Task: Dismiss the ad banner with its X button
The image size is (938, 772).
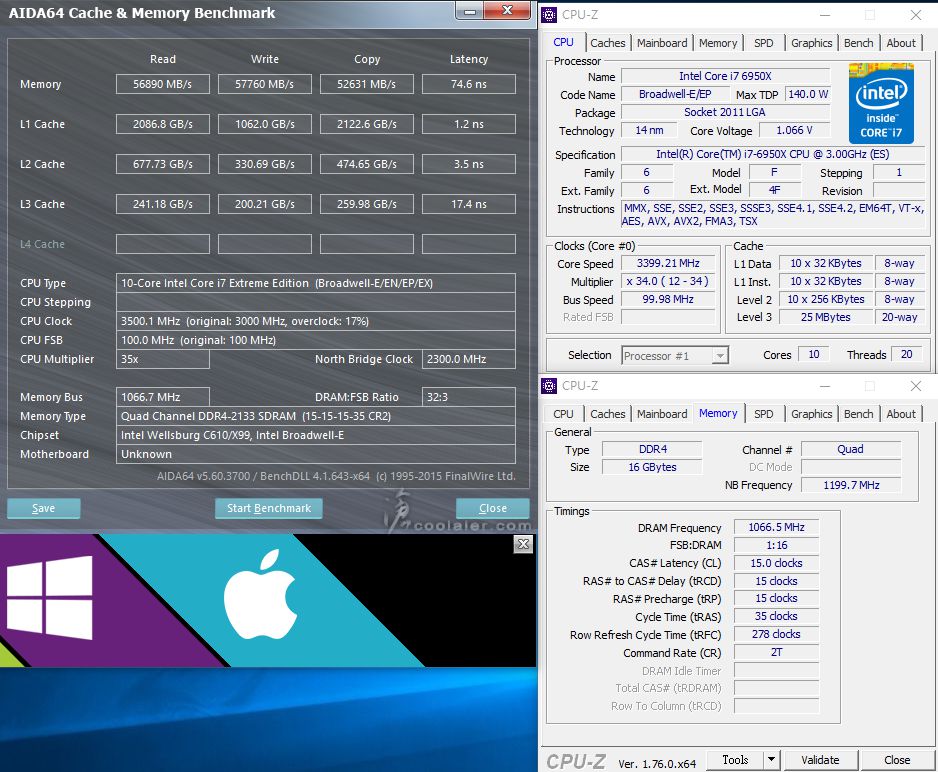Action: point(523,544)
